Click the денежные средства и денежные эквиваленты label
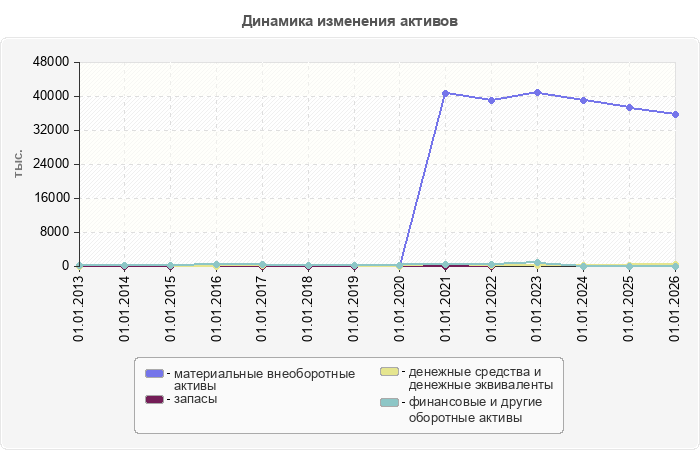The image size is (700, 450). [481, 378]
